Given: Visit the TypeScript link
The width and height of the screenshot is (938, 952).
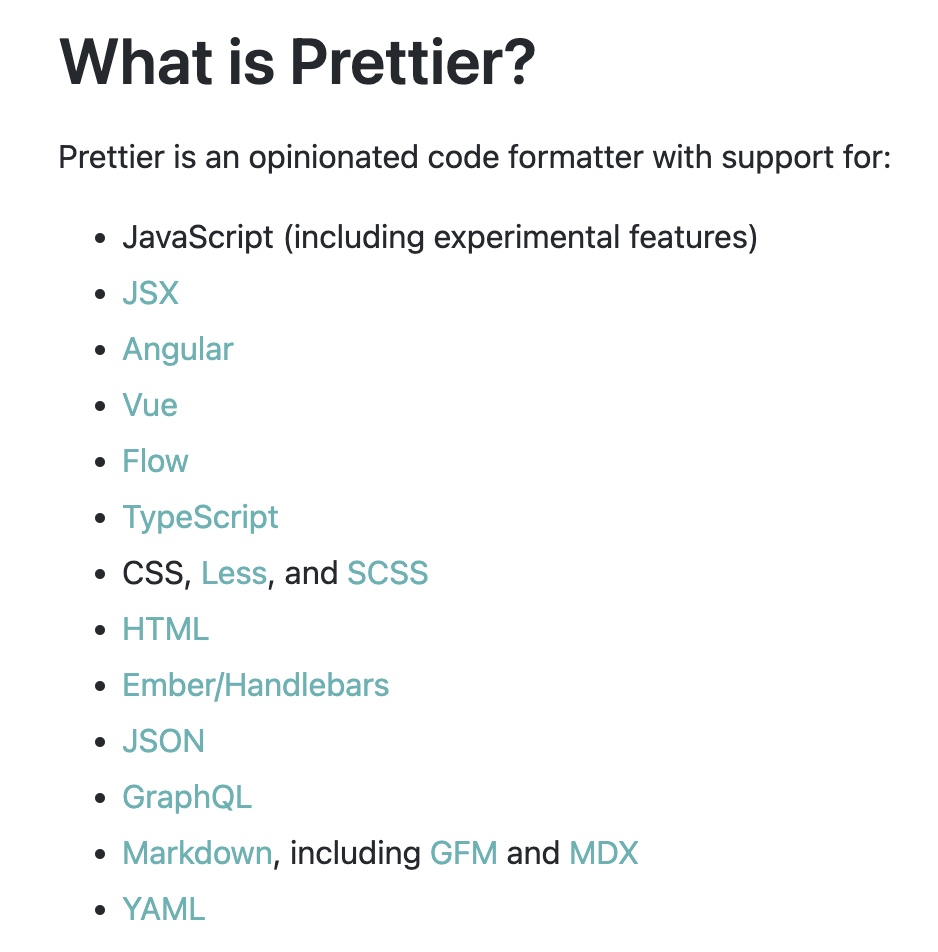Looking at the screenshot, I should [200, 518].
